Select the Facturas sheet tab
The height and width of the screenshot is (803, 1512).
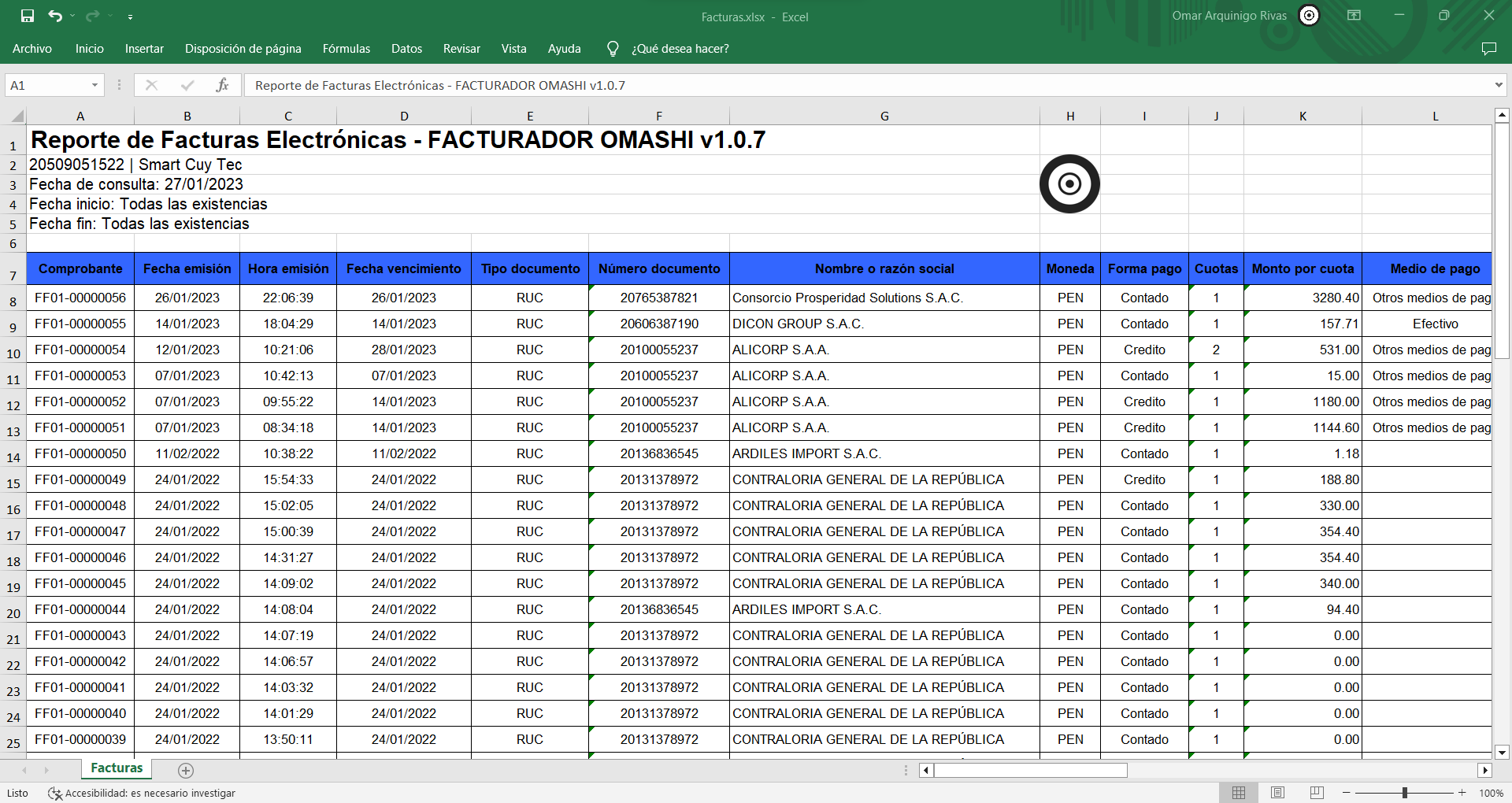click(117, 768)
